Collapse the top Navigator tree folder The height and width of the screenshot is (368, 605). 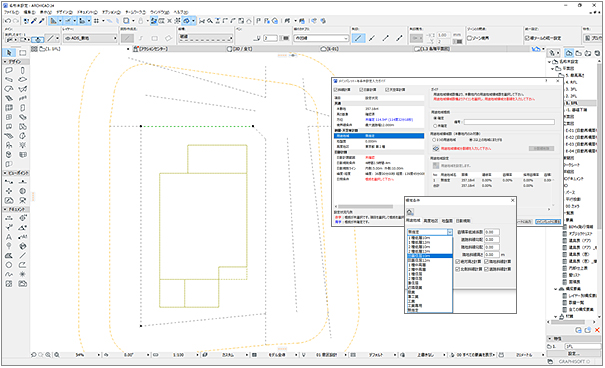(x=549, y=62)
